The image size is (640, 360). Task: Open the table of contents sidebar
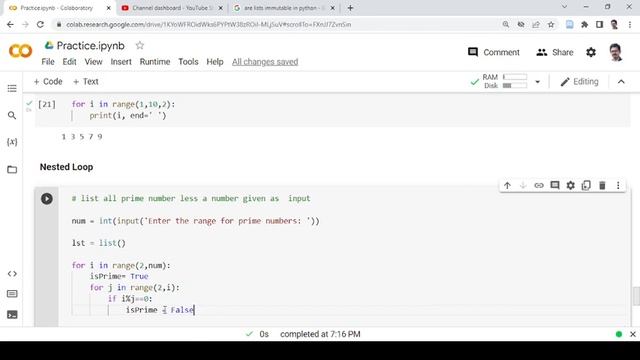click(x=12, y=89)
